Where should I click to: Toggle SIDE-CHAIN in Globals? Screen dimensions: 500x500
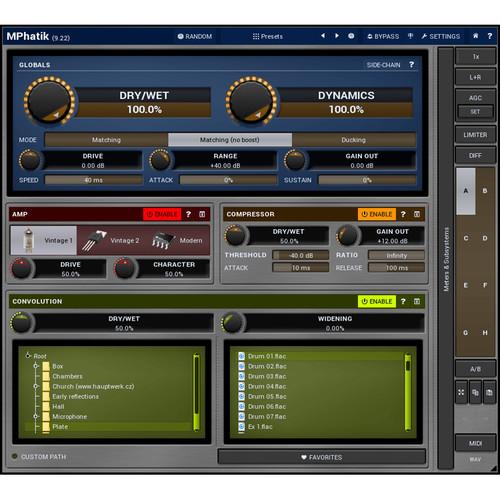(383, 65)
